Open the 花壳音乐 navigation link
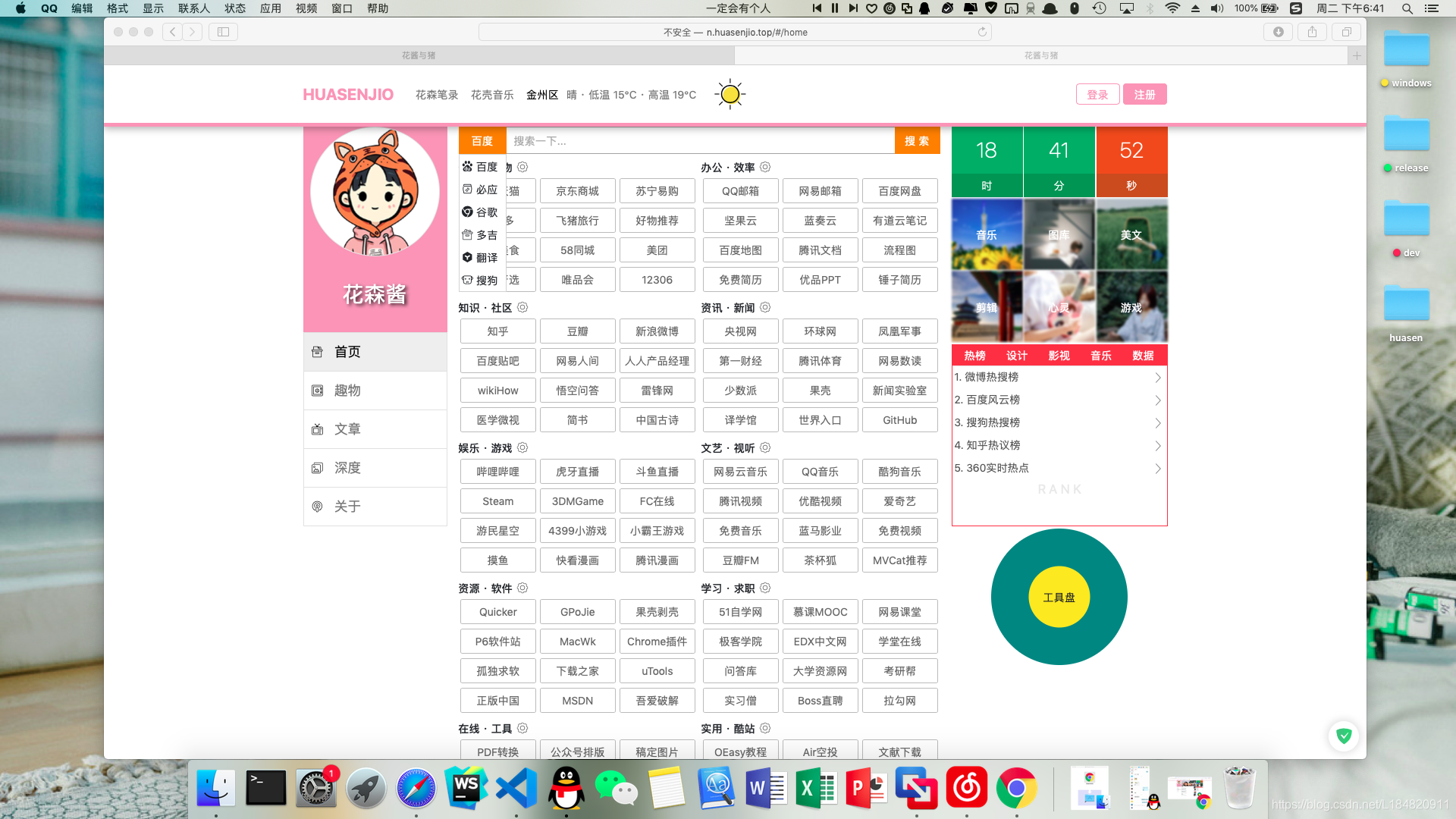Screen dimensions: 1456x819 pyautogui.click(x=492, y=95)
